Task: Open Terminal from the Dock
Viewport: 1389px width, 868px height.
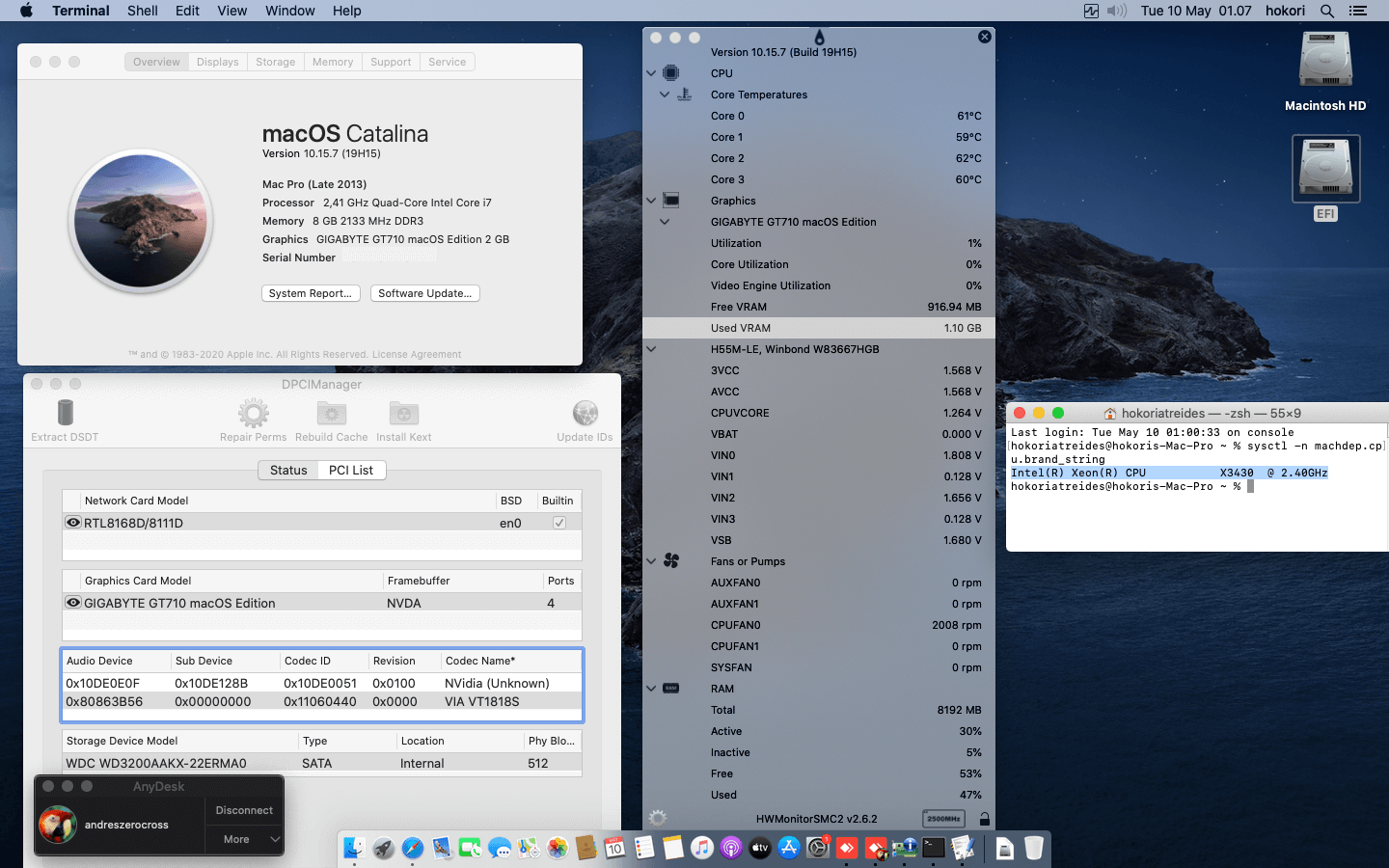Action: click(x=932, y=849)
